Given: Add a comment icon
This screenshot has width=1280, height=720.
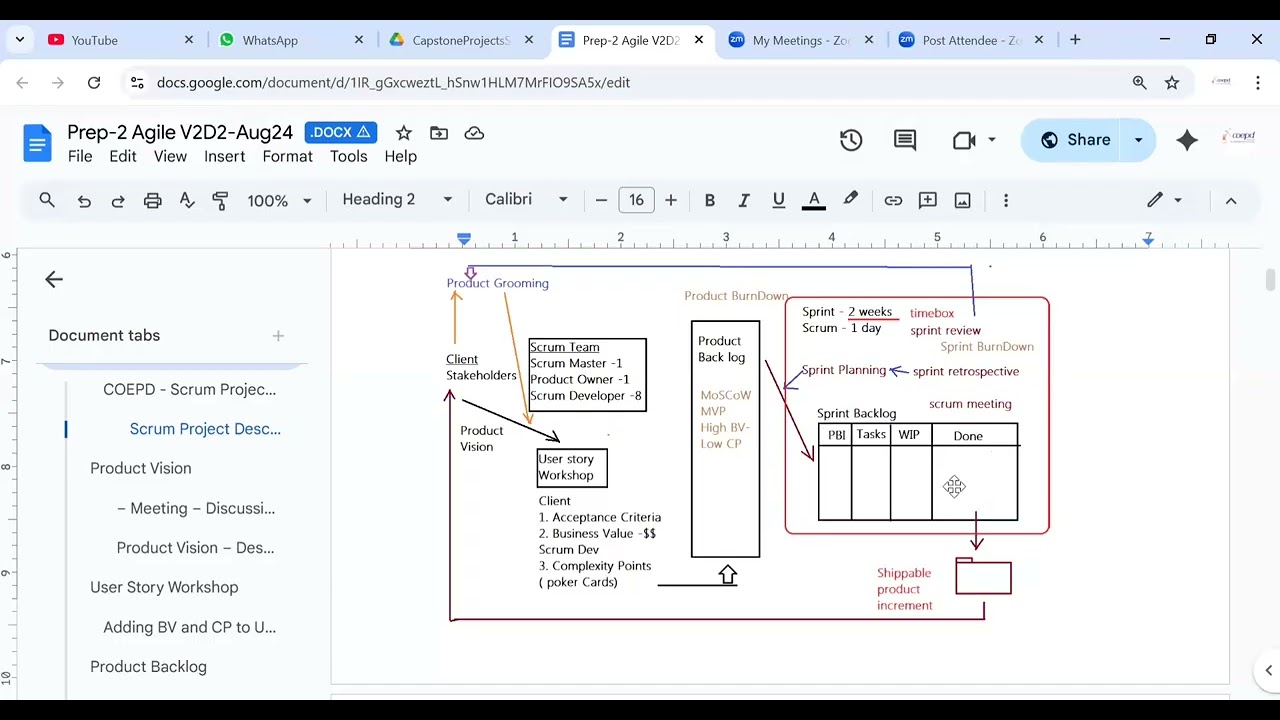Looking at the screenshot, I should click(x=928, y=201).
